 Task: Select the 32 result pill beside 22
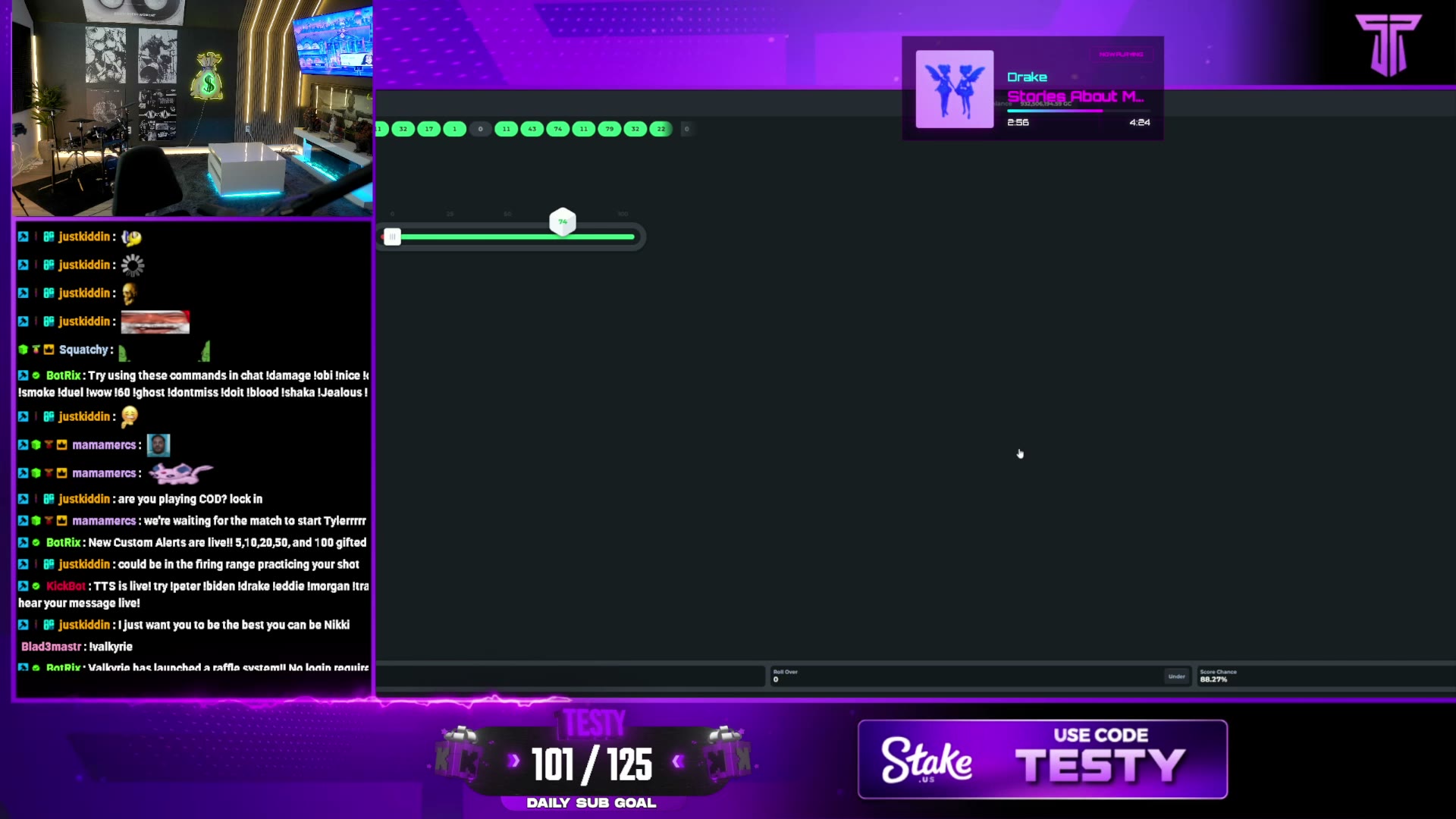(x=635, y=129)
